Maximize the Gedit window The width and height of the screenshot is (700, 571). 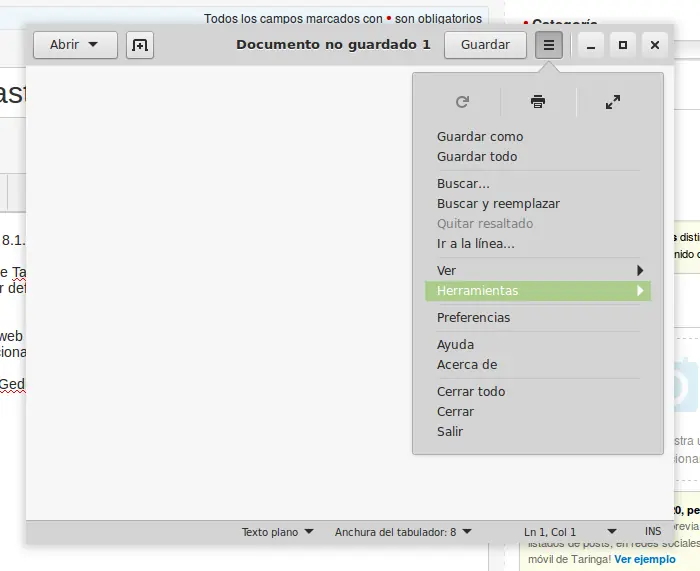623,45
